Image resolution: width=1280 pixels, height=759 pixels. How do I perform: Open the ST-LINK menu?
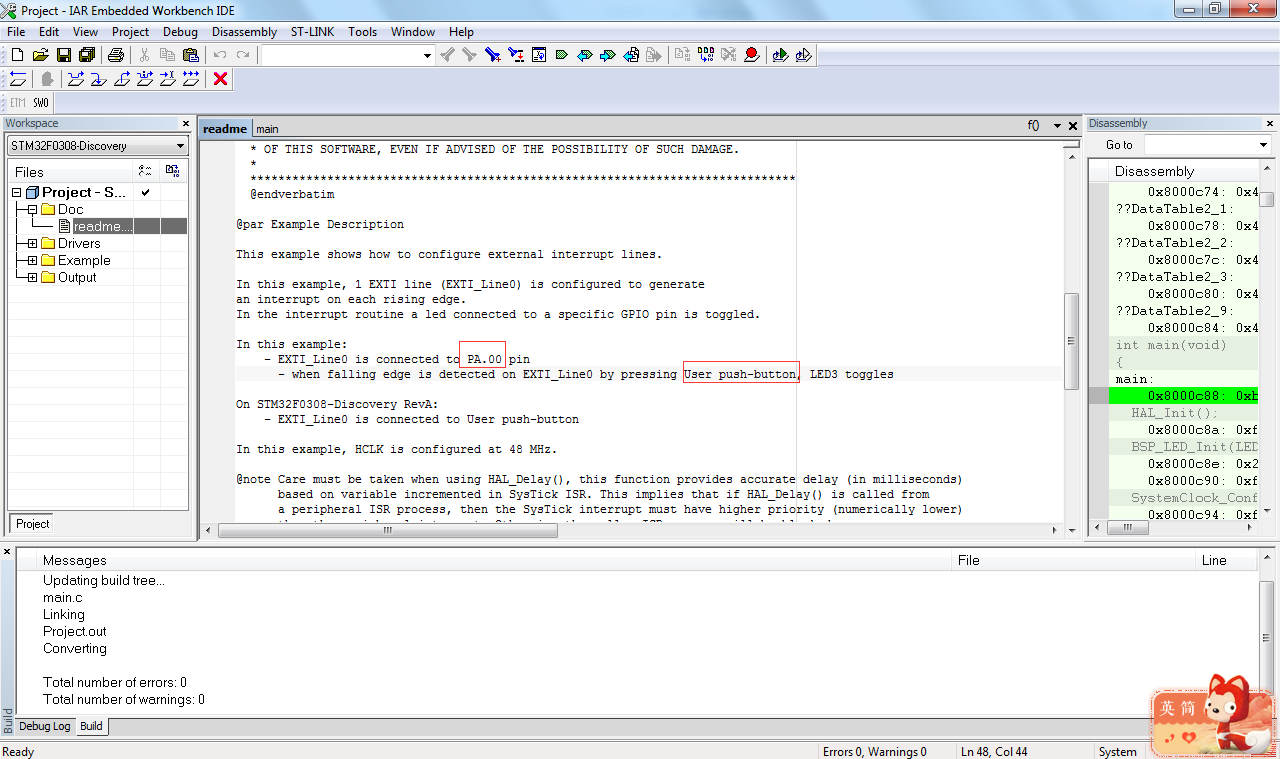click(x=312, y=32)
